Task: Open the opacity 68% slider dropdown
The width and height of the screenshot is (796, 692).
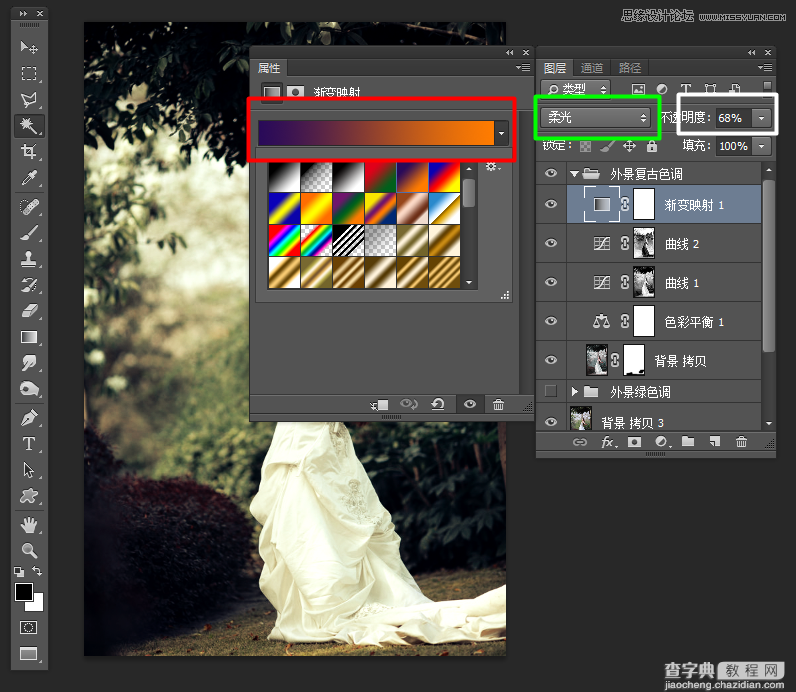Action: 761,118
